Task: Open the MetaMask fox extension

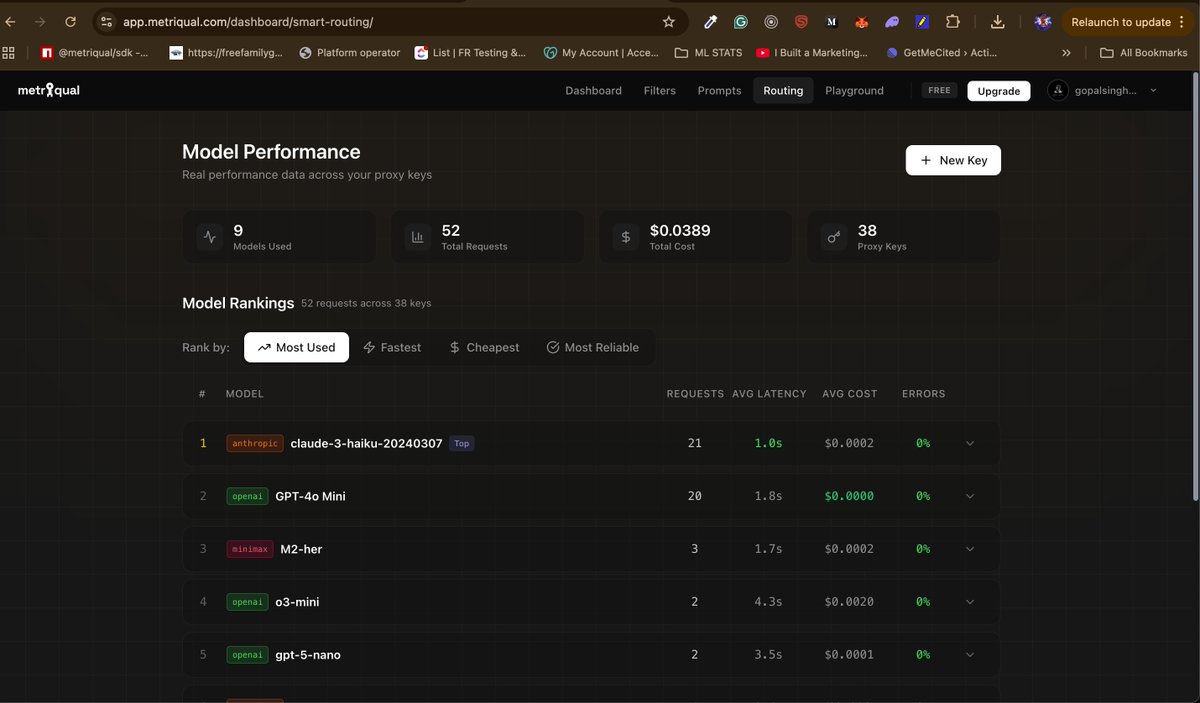Action: 861,21
